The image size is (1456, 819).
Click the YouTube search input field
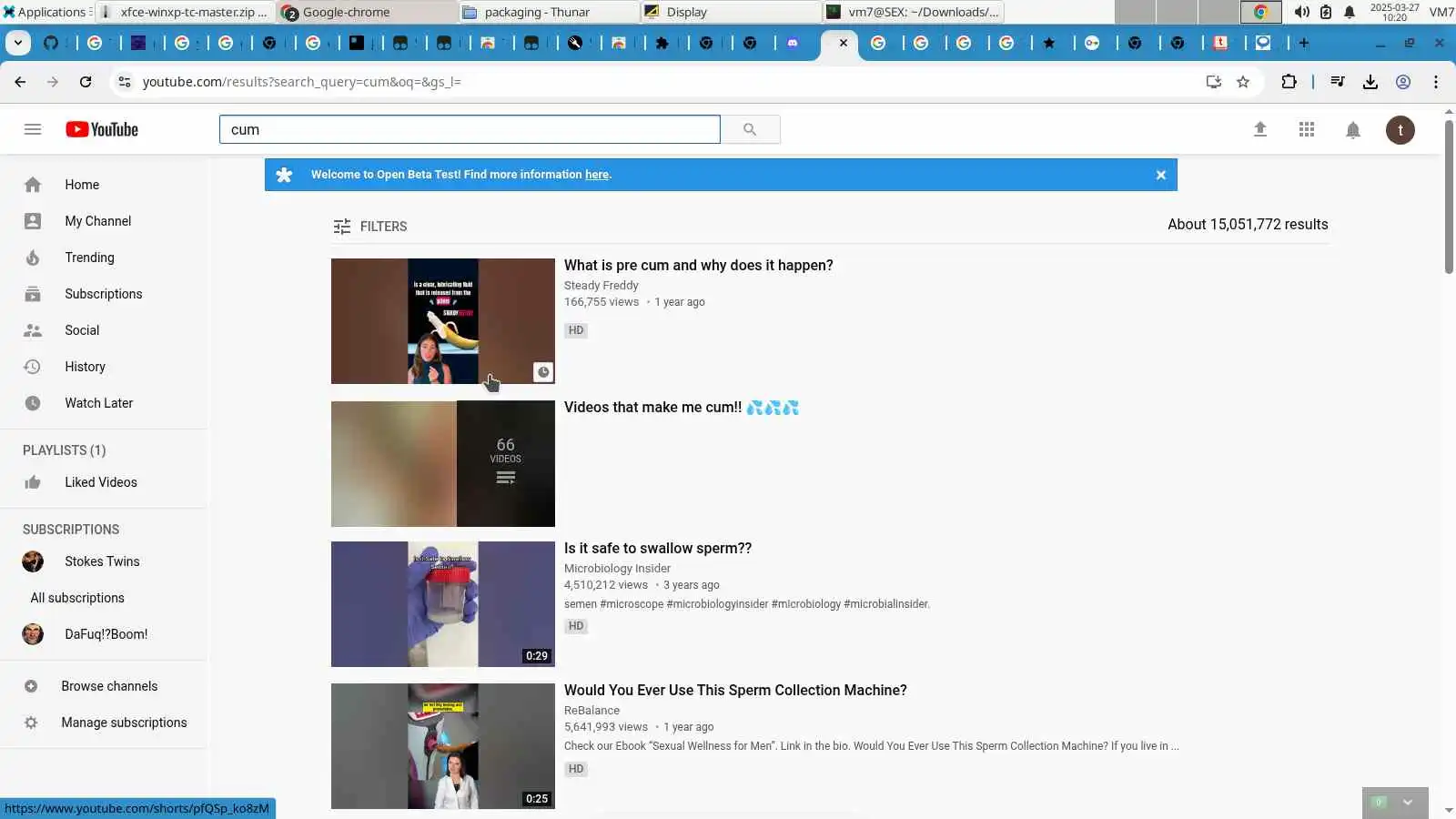[x=470, y=129]
